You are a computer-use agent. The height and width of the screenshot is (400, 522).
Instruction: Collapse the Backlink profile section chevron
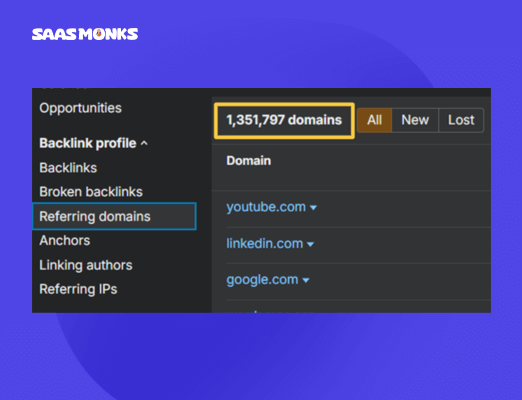(144, 143)
